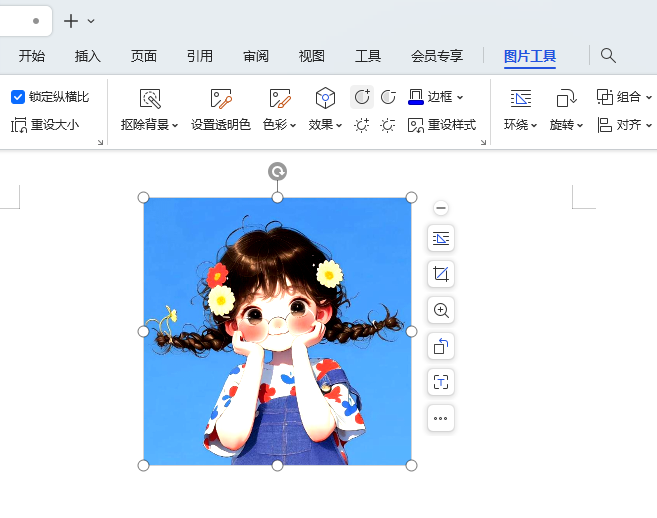The width and height of the screenshot is (657, 518).
Task: Open the 页面 tab
Action: tap(144, 56)
